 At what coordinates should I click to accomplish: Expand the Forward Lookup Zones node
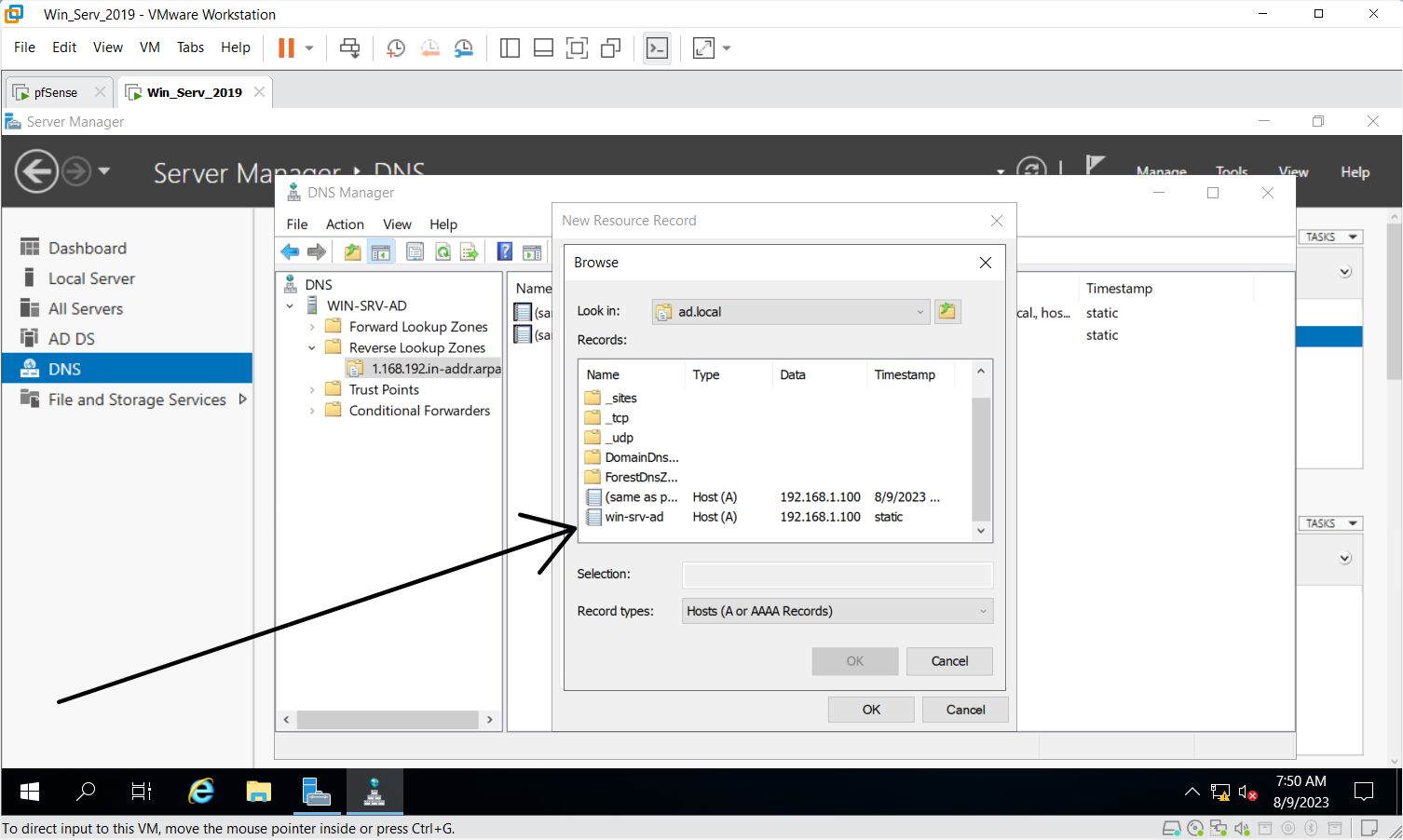[312, 327]
